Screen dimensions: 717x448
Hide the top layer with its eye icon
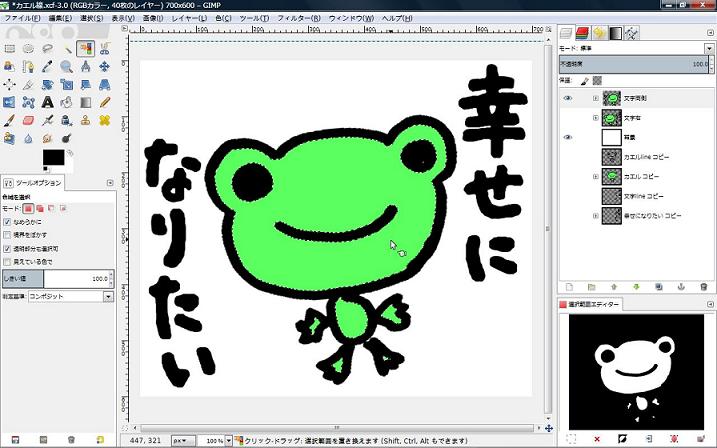(x=568, y=98)
